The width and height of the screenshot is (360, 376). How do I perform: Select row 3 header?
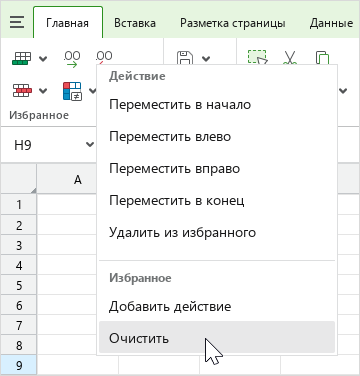19,245
